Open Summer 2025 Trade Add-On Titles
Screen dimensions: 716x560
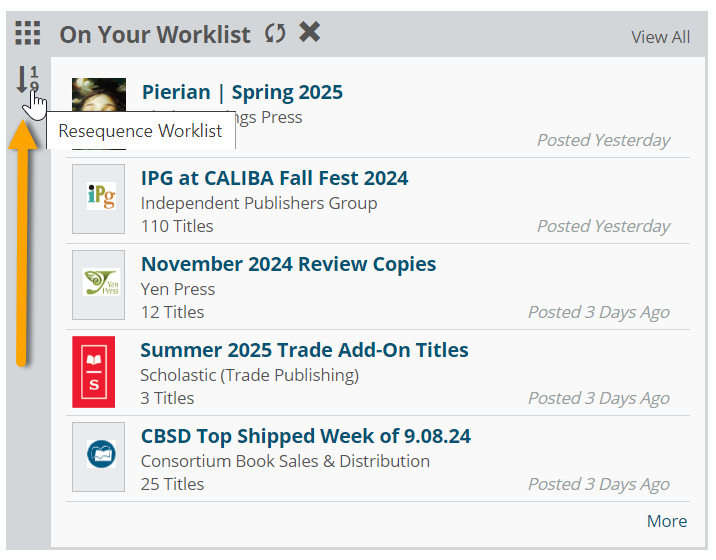(304, 350)
